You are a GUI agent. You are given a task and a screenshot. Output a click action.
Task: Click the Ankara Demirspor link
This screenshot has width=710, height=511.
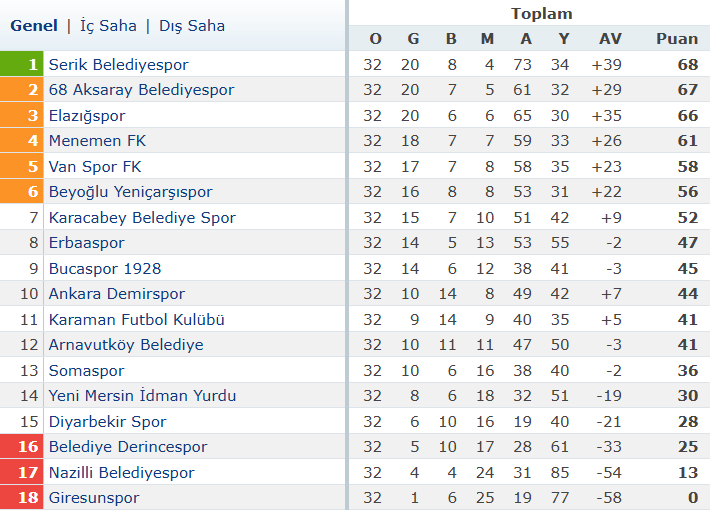point(117,294)
